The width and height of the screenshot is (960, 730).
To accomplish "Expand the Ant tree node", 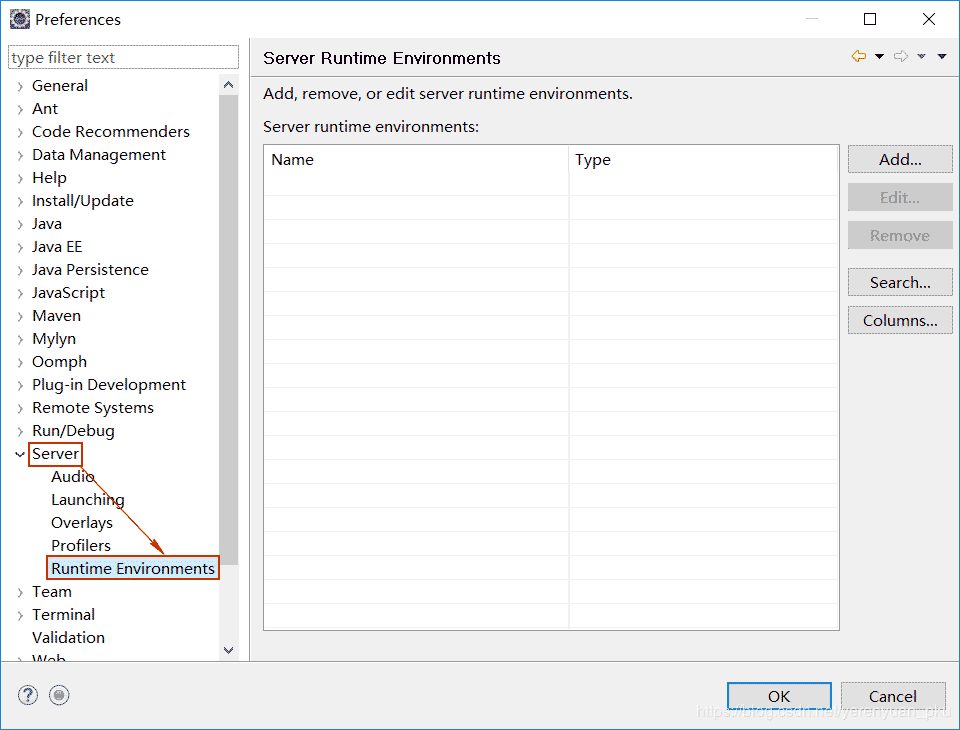I will tap(20, 110).
